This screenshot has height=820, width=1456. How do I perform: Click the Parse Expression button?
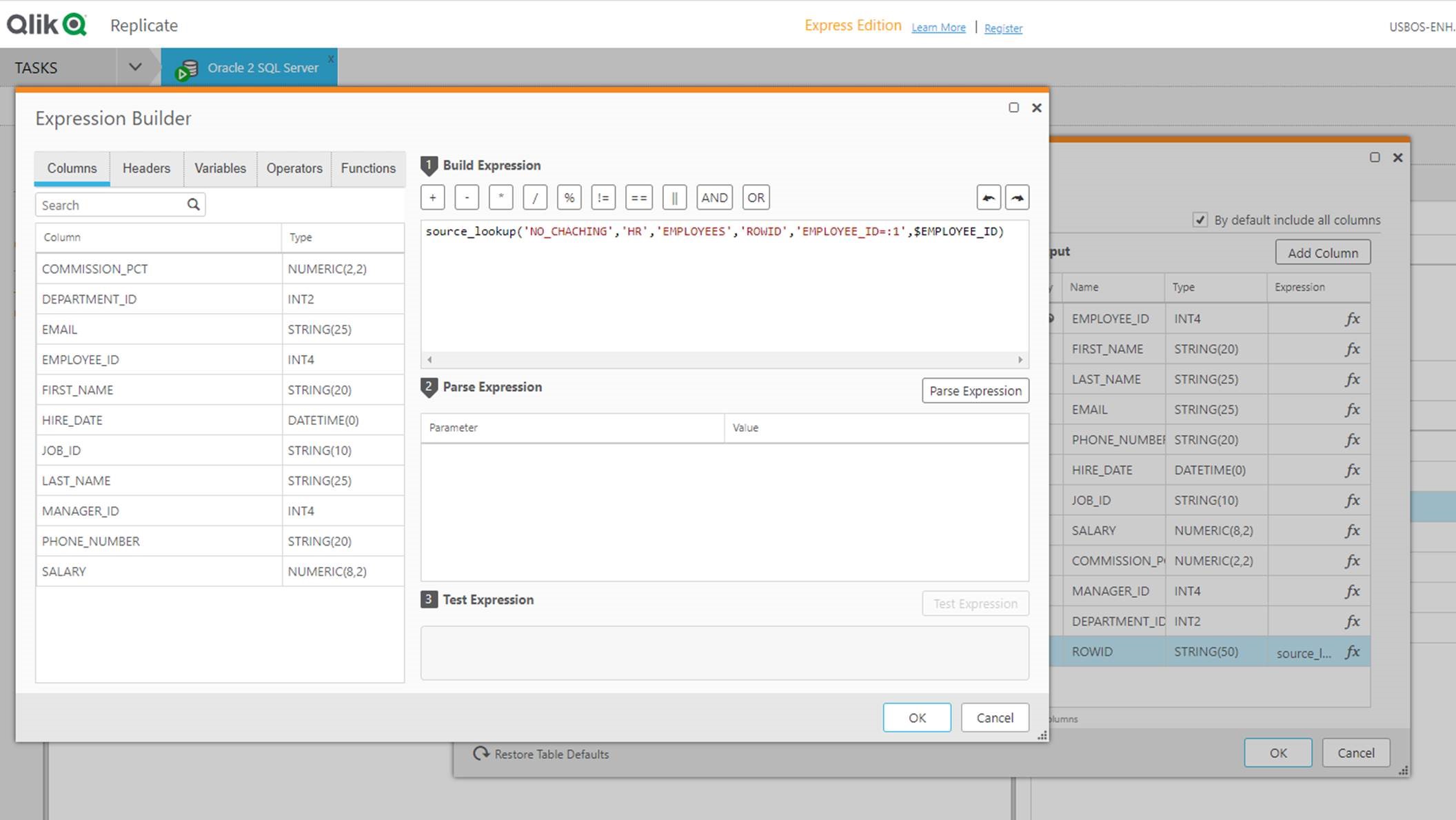tap(975, 390)
